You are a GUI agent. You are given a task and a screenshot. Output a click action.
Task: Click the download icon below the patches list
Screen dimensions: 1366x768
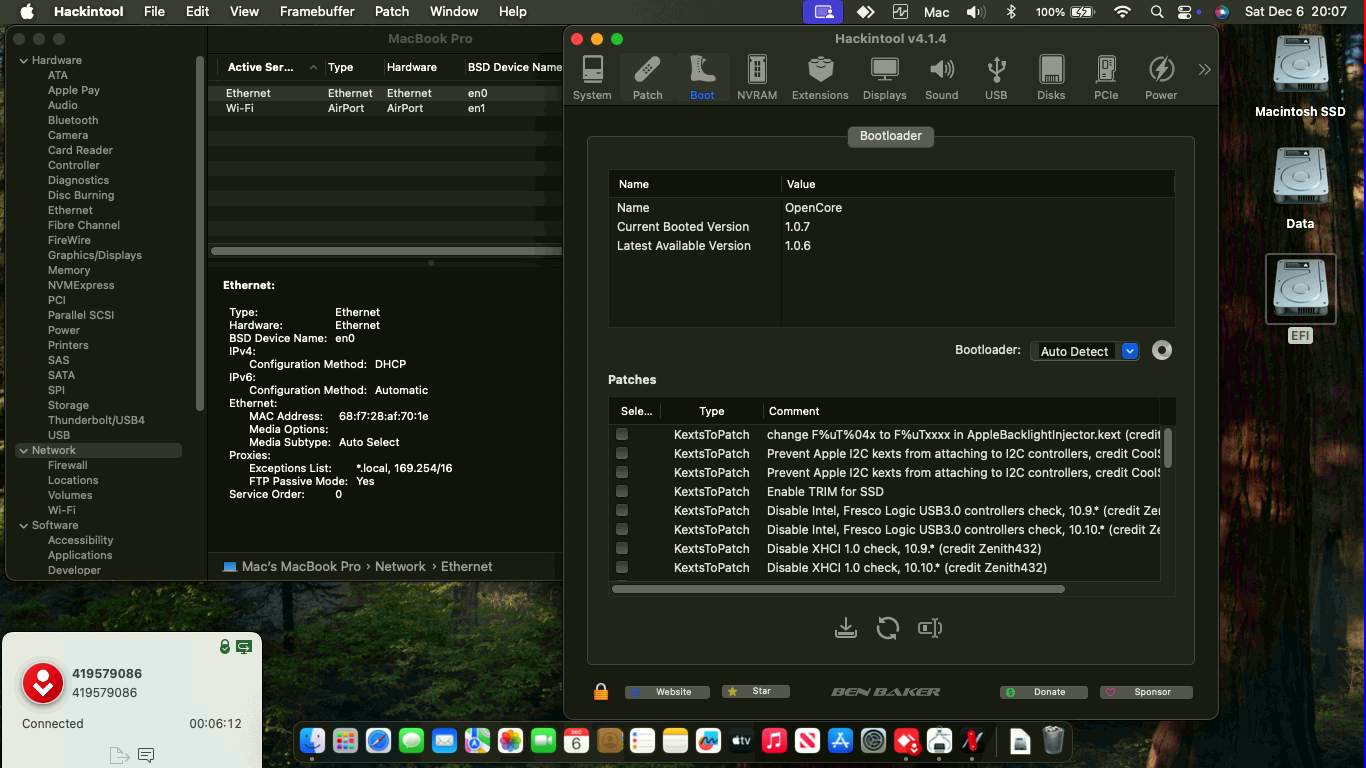(x=846, y=628)
